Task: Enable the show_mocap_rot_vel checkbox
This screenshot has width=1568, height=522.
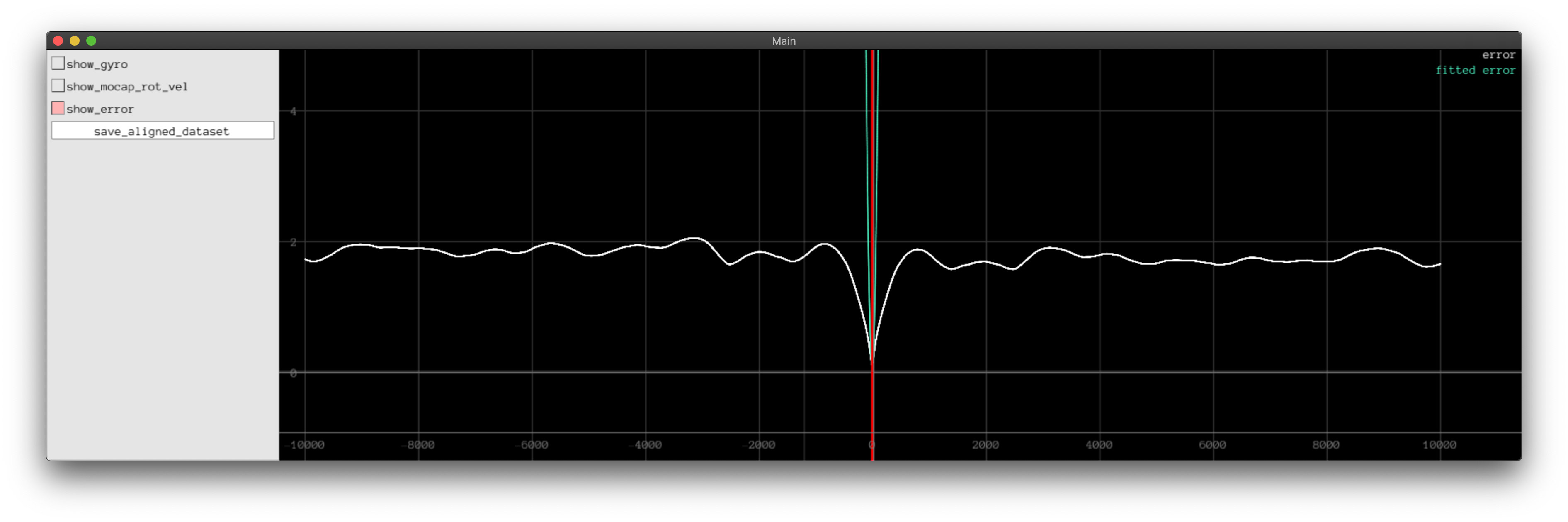Action: tap(58, 85)
